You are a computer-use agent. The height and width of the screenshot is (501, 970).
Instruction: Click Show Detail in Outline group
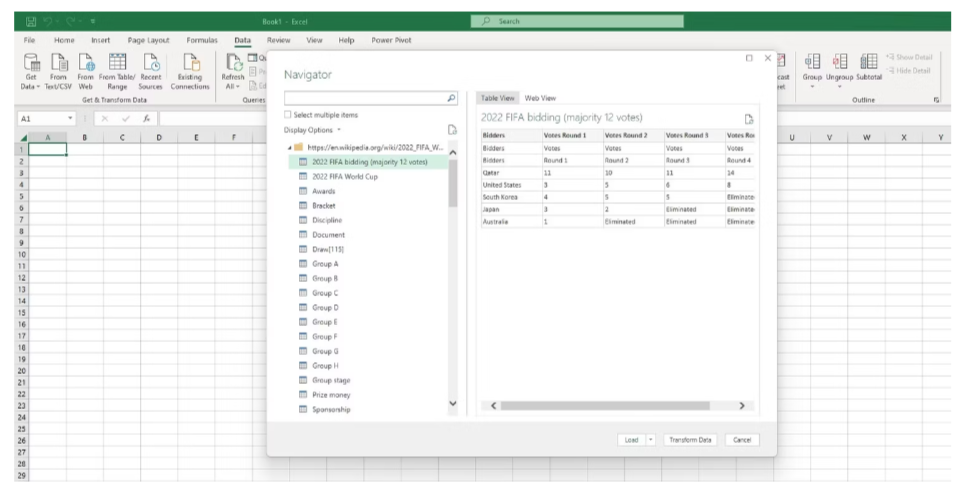pos(909,57)
